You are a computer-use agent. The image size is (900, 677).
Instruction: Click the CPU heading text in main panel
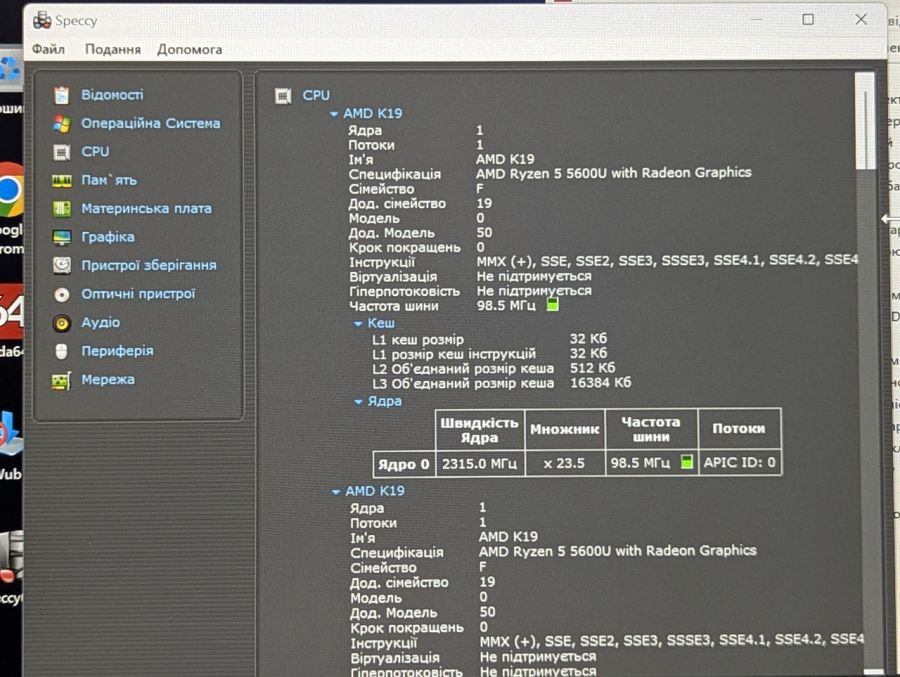[316, 95]
